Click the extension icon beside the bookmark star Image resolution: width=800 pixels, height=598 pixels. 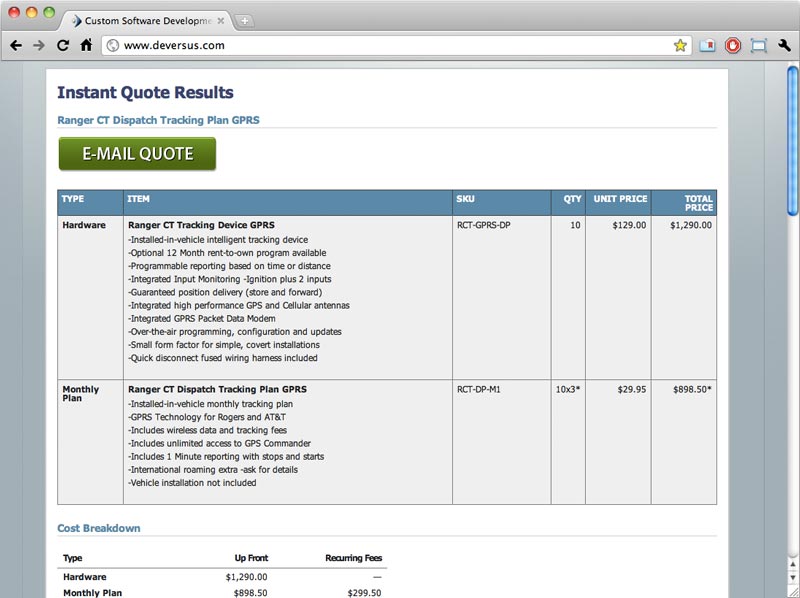(x=707, y=45)
